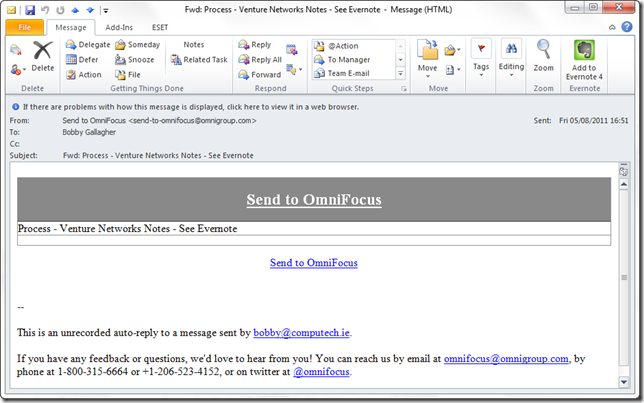Minimize the ribbon with caret icon
The height and width of the screenshot is (403, 644).
tap(612, 28)
